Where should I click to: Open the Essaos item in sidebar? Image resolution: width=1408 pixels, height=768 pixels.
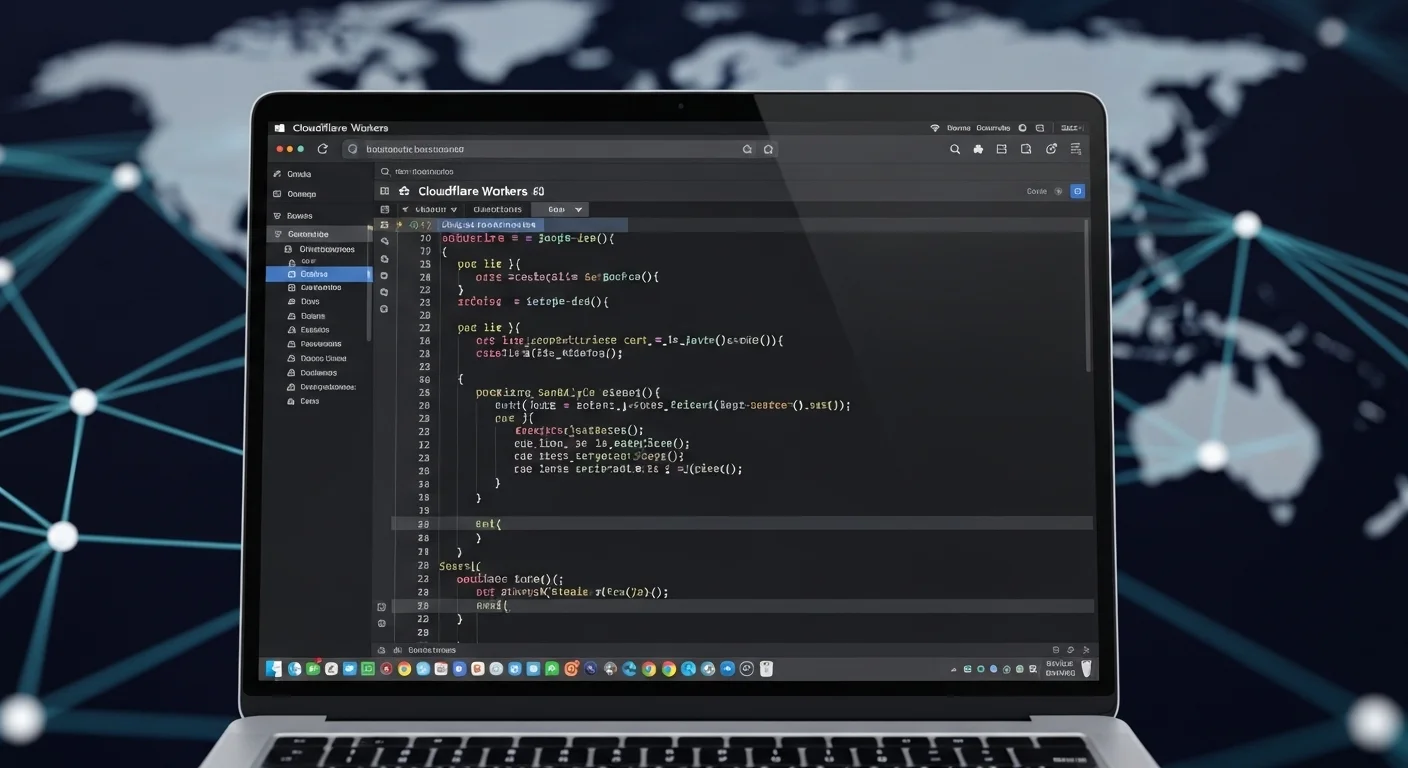[315, 330]
